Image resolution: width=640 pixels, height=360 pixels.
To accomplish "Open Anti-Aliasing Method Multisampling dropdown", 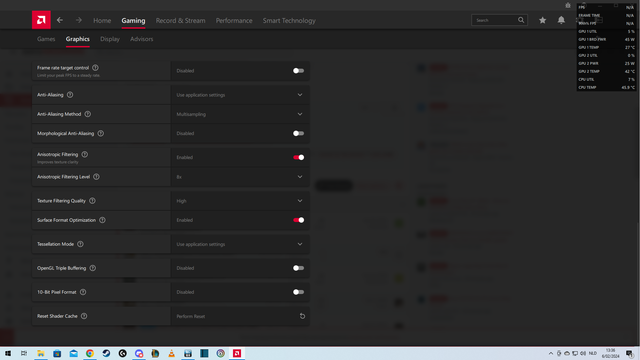I will 240,114.
